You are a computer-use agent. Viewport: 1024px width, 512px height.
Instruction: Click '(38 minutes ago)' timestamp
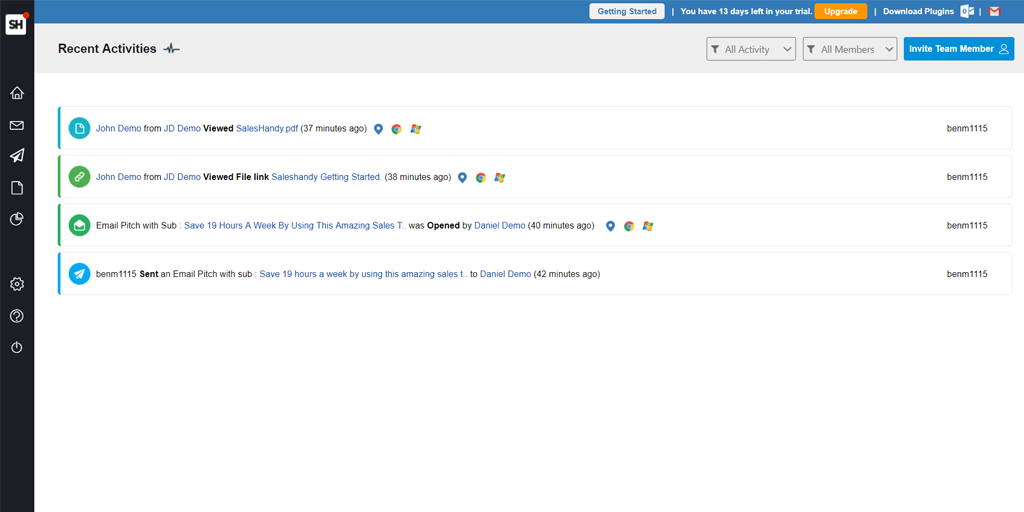coord(418,177)
